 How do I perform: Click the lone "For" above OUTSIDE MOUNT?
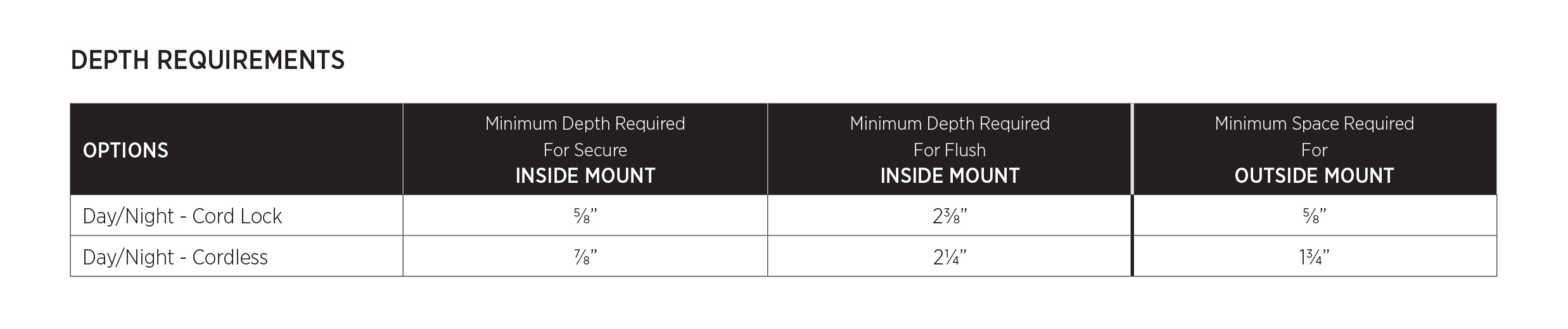pos(1314,150)
